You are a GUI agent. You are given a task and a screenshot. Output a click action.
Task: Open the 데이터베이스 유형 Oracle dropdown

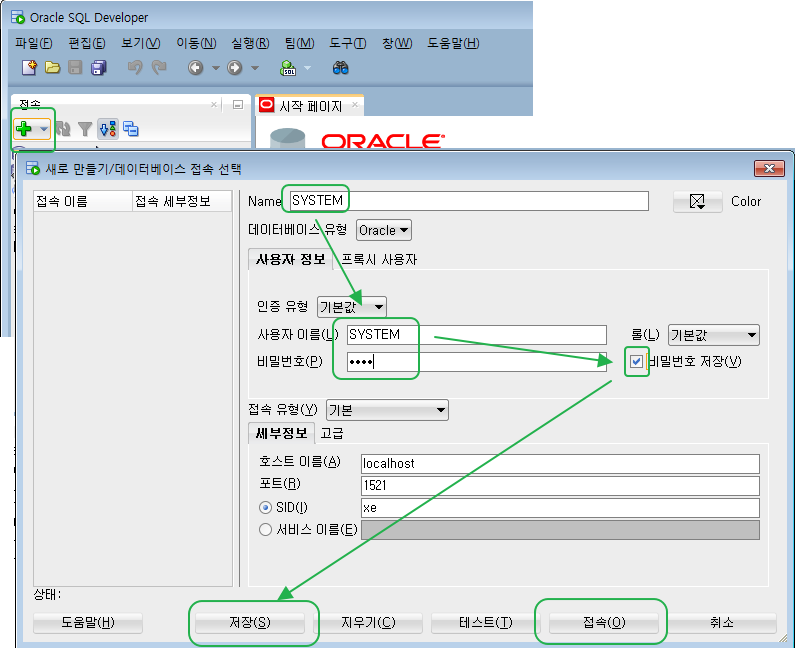pos(384,231)
